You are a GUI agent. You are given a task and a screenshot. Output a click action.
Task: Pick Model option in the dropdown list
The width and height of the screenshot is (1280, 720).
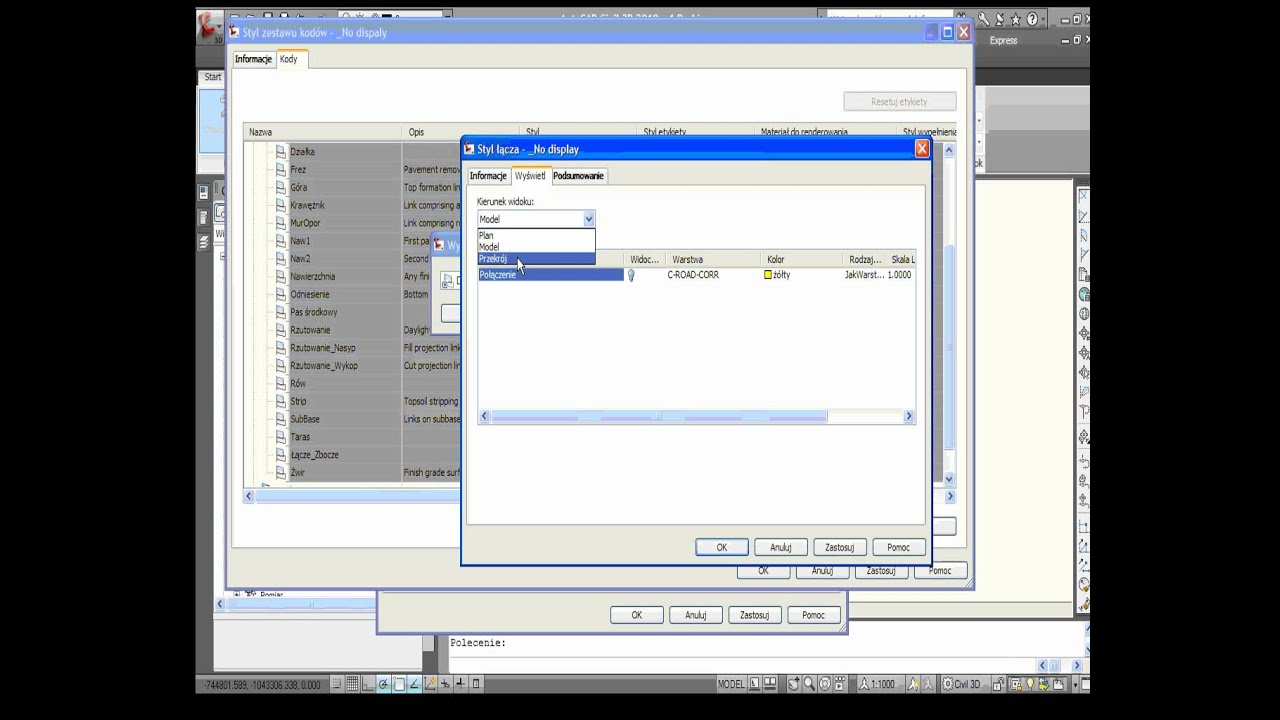536,246
